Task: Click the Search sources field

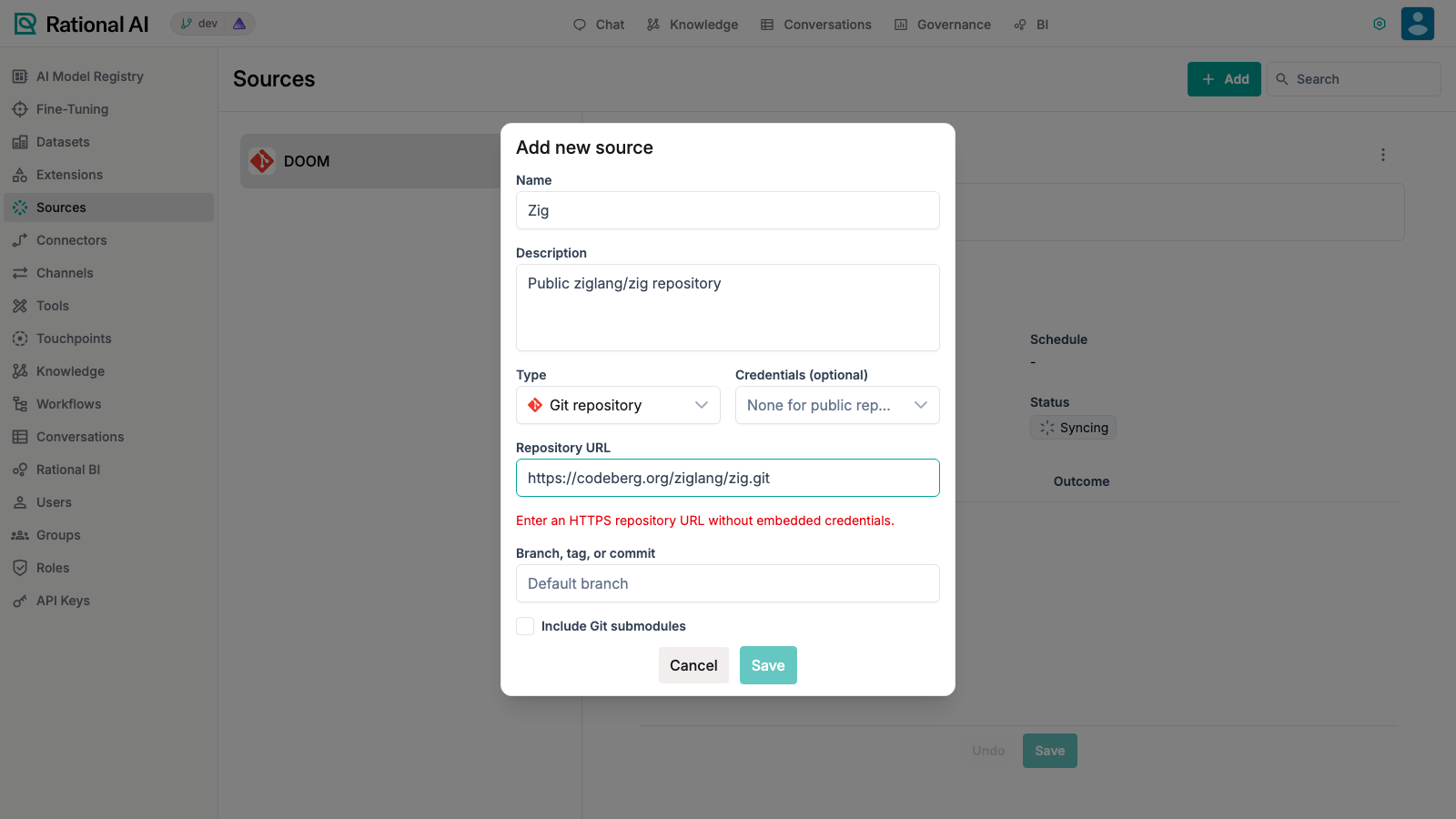Action: [x=1354, y=79]
